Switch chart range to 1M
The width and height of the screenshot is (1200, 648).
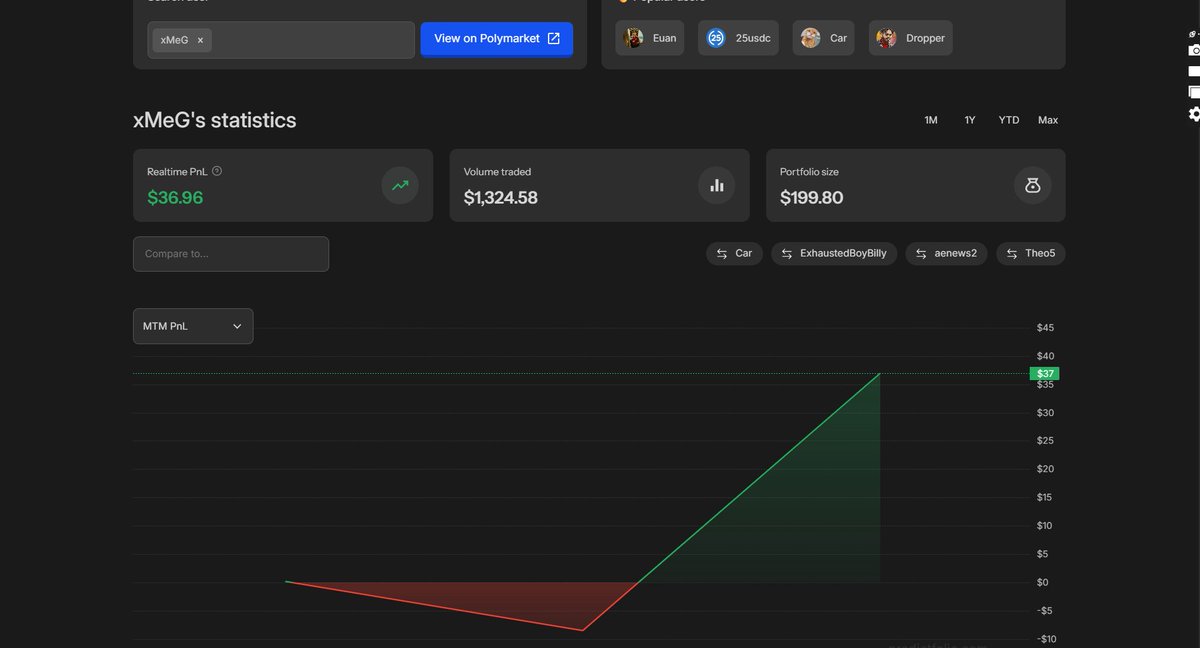[931, 120]
